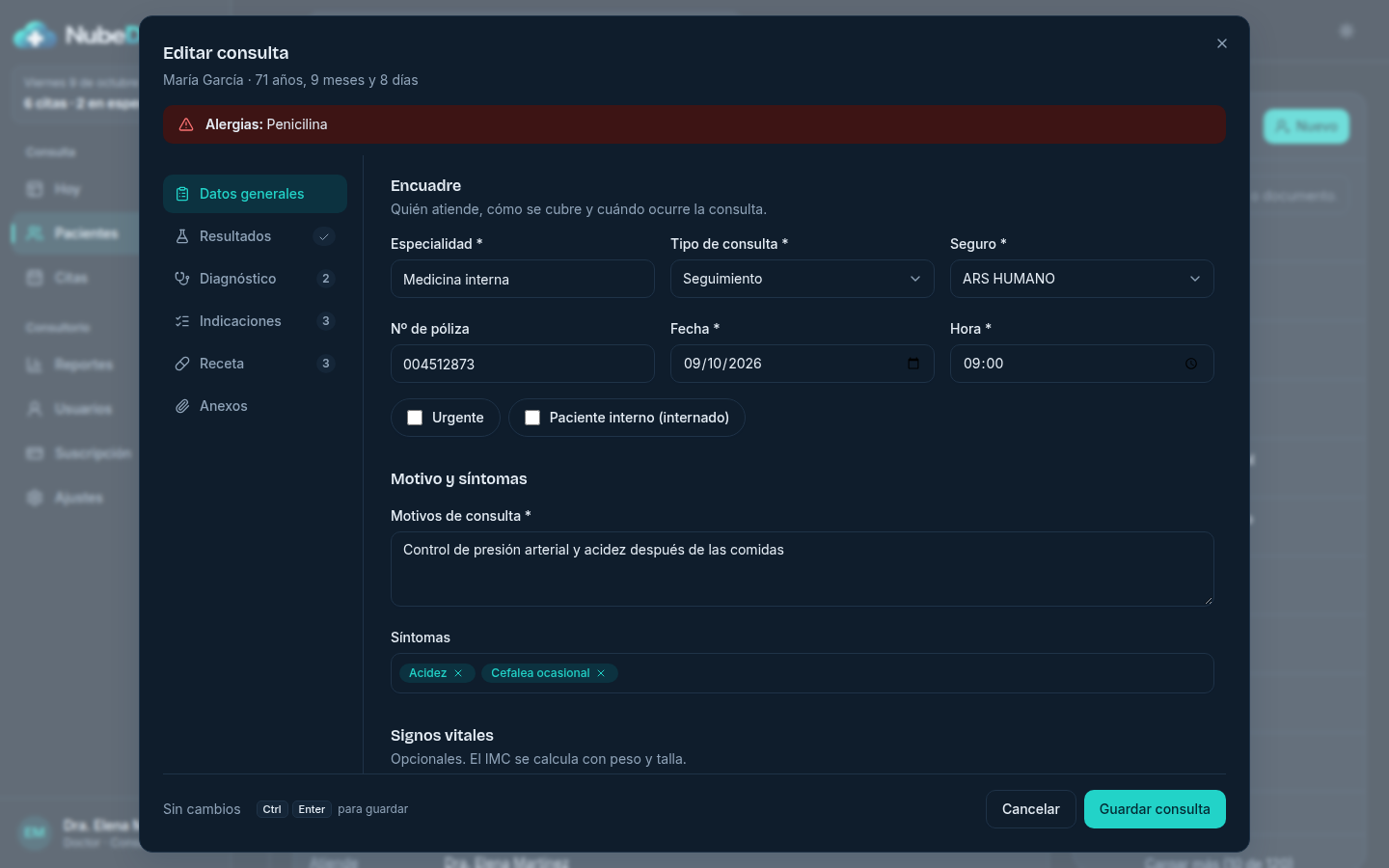Click the Receta count badge
This screenshot has width=1389, height=868.
coord(326,364)
